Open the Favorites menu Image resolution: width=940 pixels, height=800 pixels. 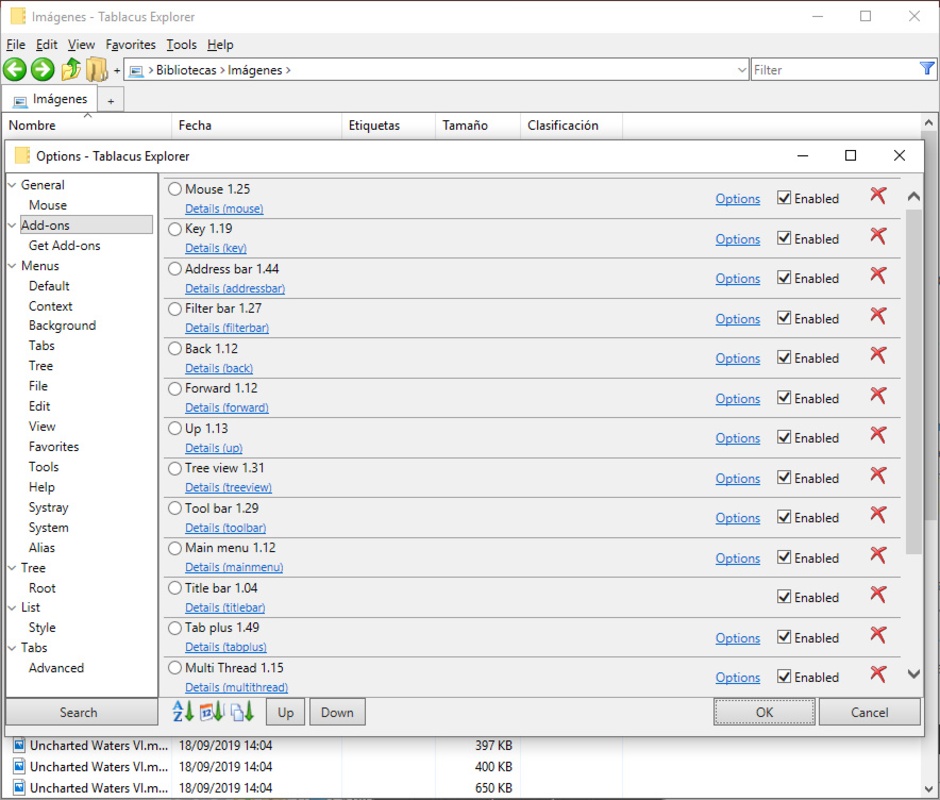(131, 44)
